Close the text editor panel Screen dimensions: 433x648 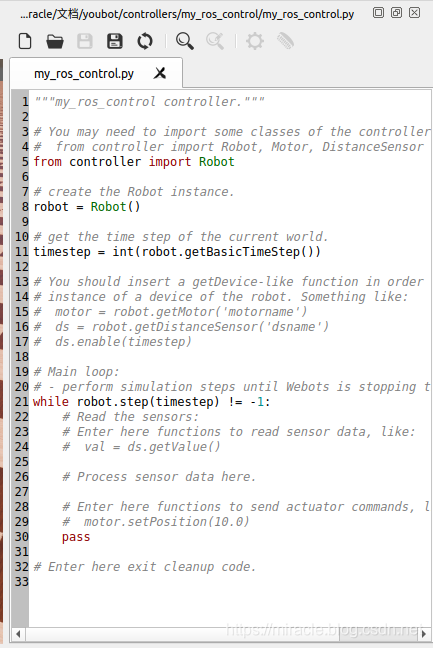click(414, 13)
